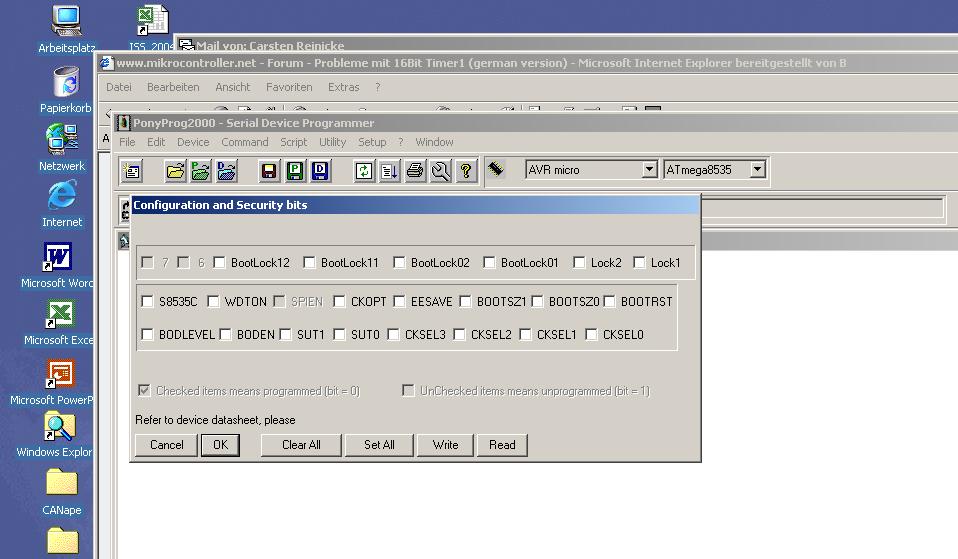Tick the BootLock02 checkbox
958x559 pixels.
pyautogui.click(x=399, y=263)
